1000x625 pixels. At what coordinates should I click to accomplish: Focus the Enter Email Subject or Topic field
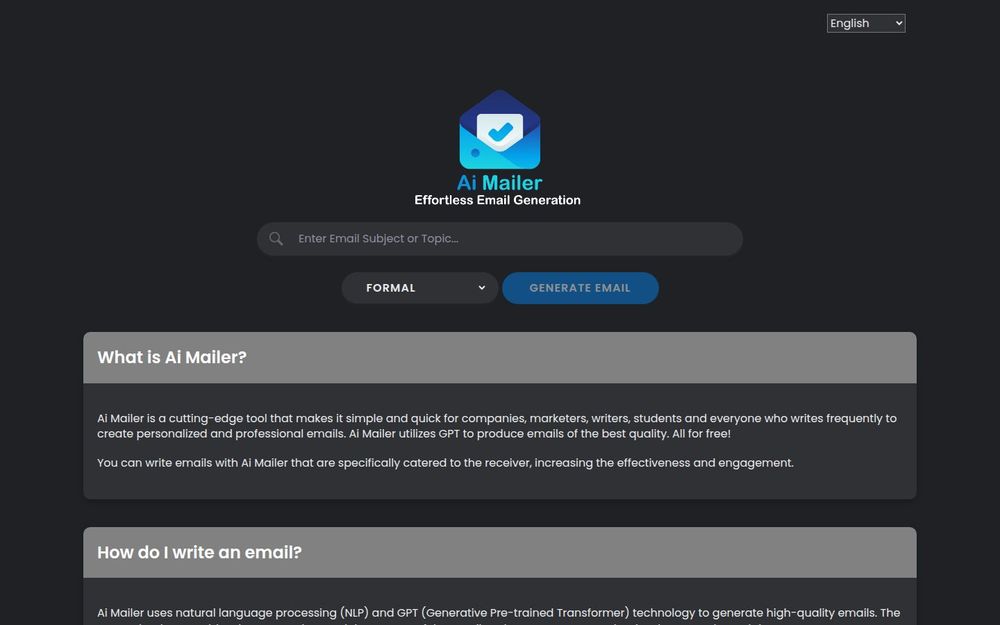(499, 239)
